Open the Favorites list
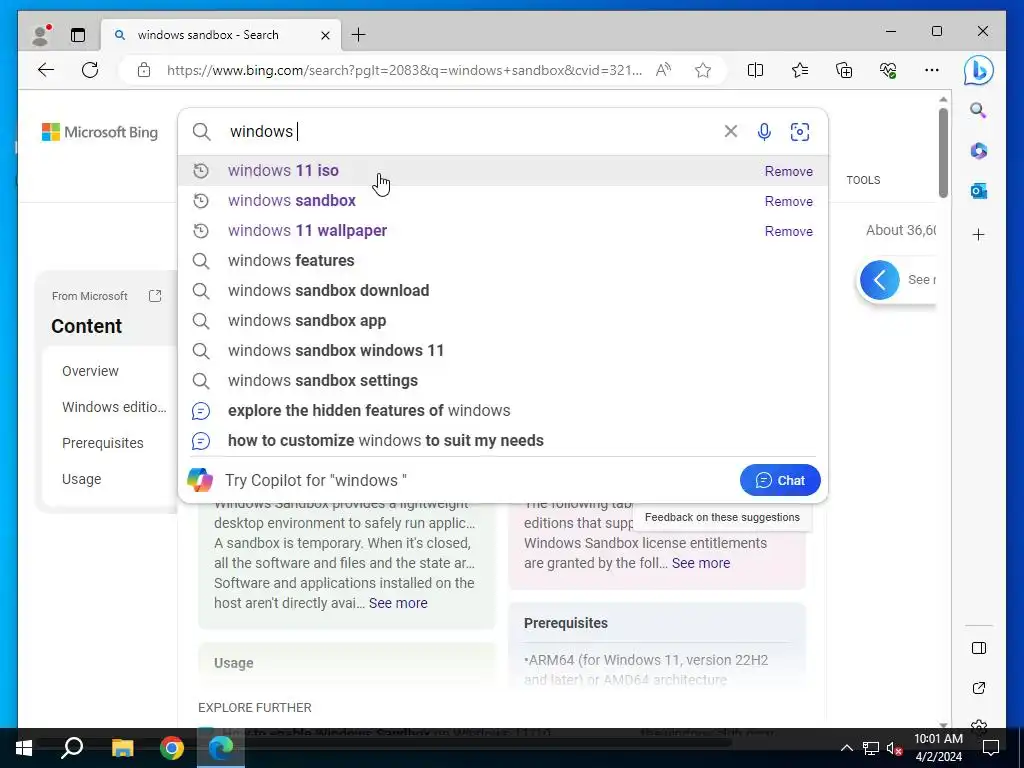This screenshot has width=1024, height=768. (799, 70)
